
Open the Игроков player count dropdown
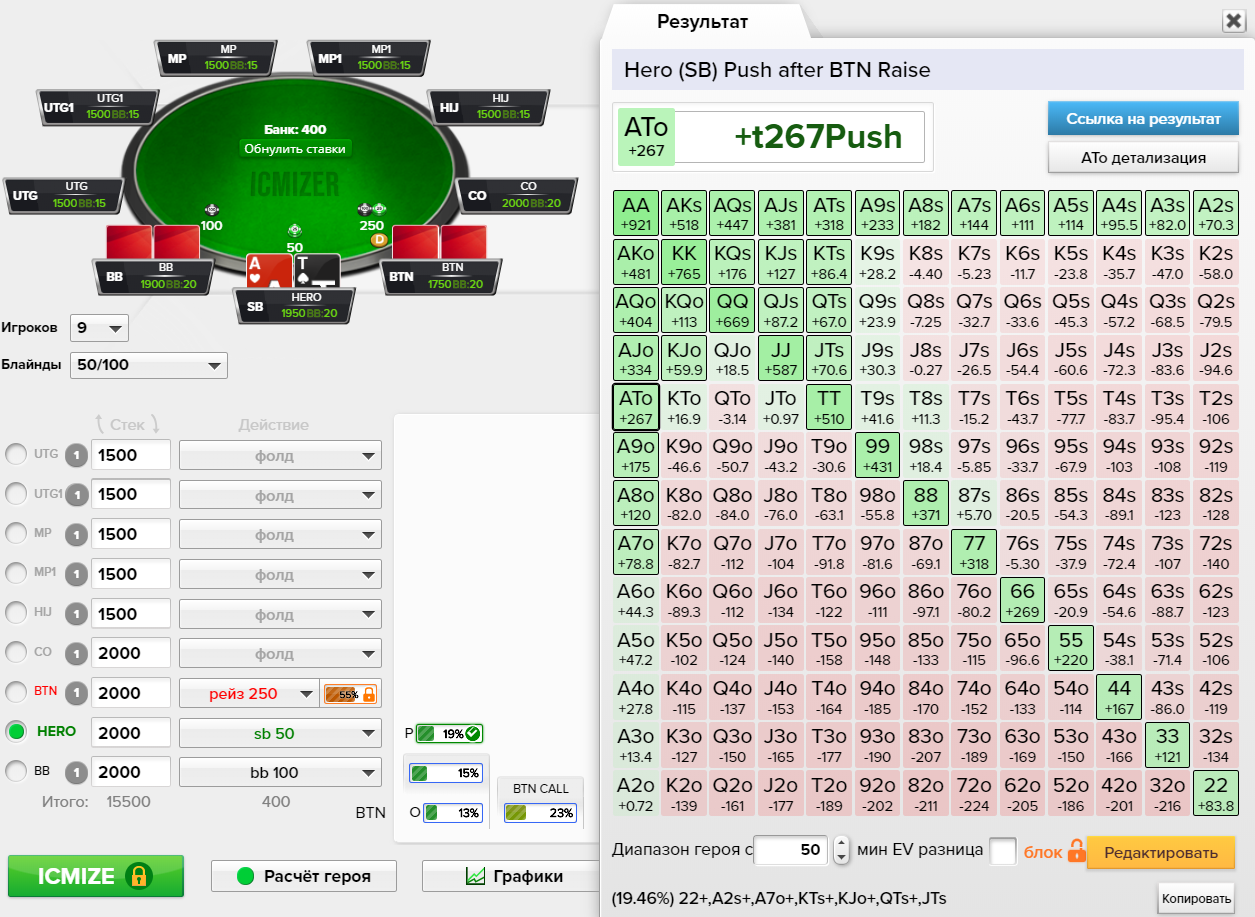100,328
